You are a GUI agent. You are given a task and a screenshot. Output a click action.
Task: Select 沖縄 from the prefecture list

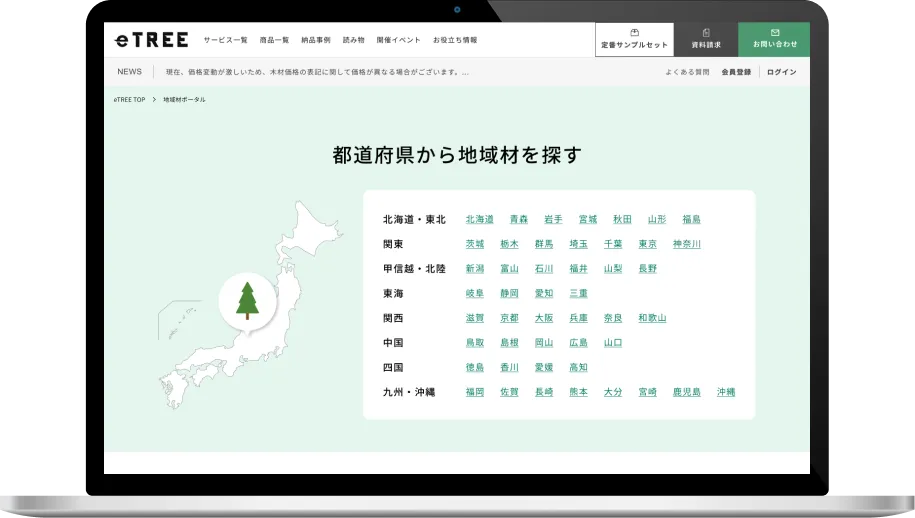725,392
